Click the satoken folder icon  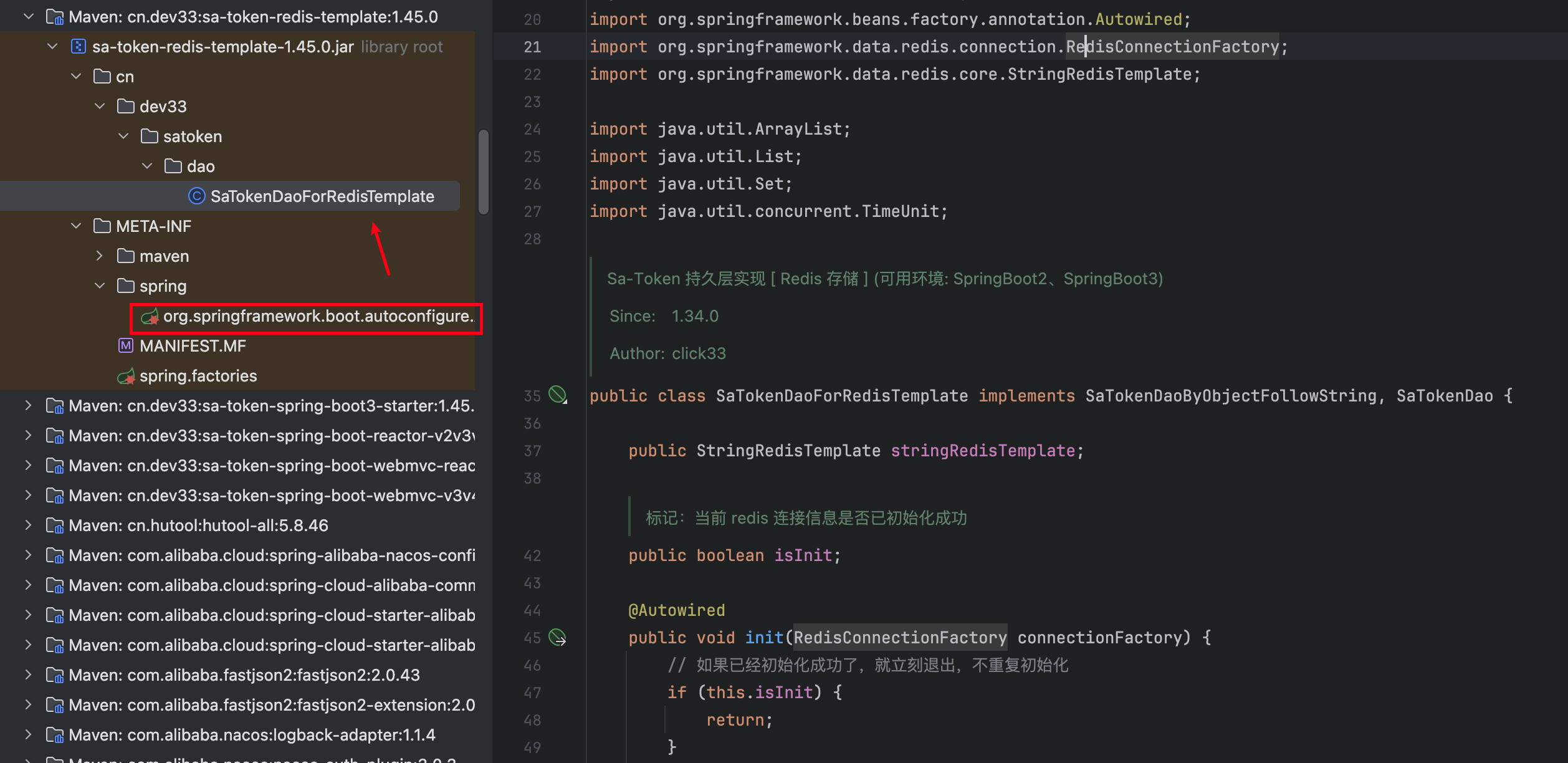150,137
